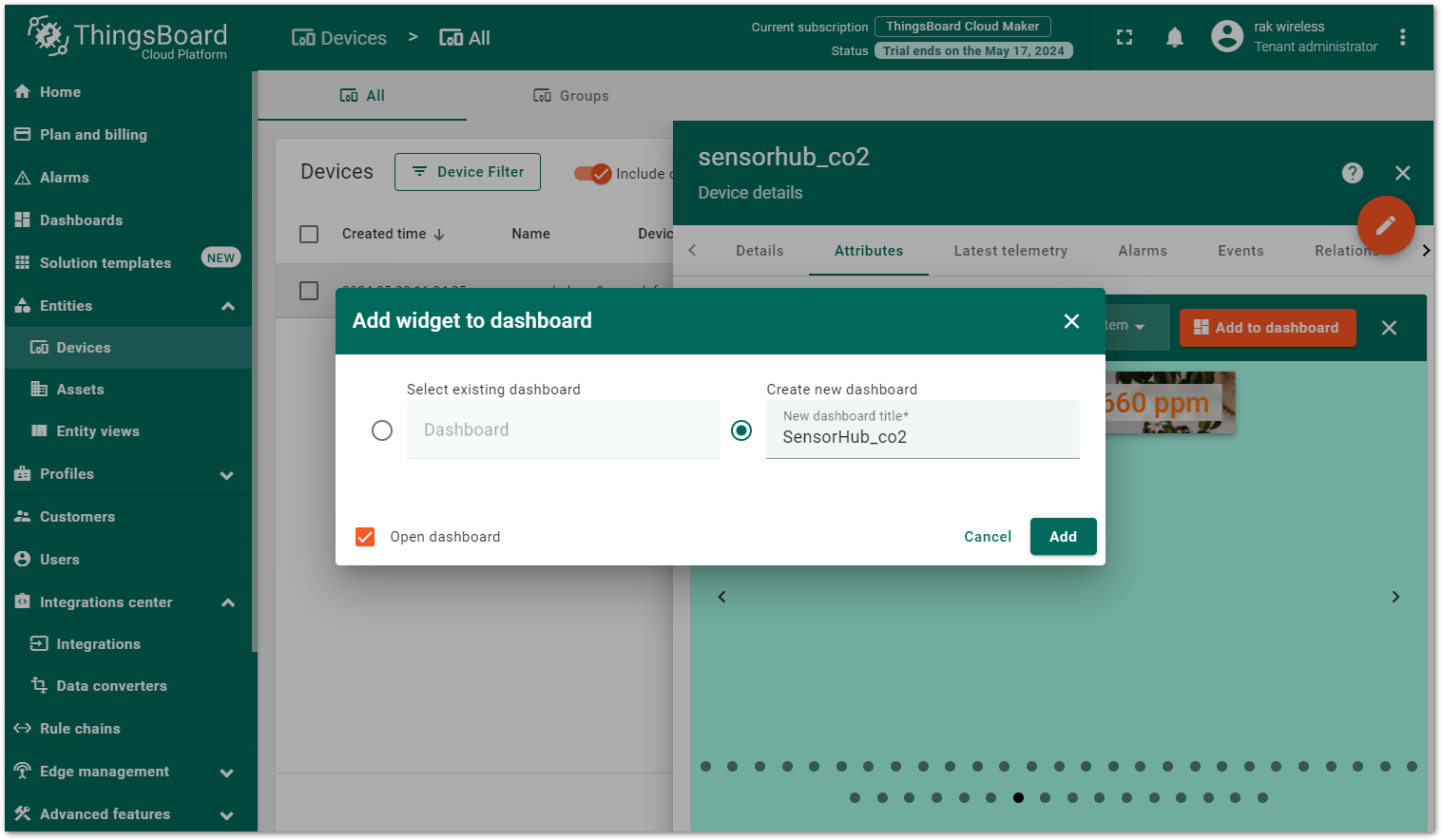
Task: Sort by Created time column
Action: 394,234
